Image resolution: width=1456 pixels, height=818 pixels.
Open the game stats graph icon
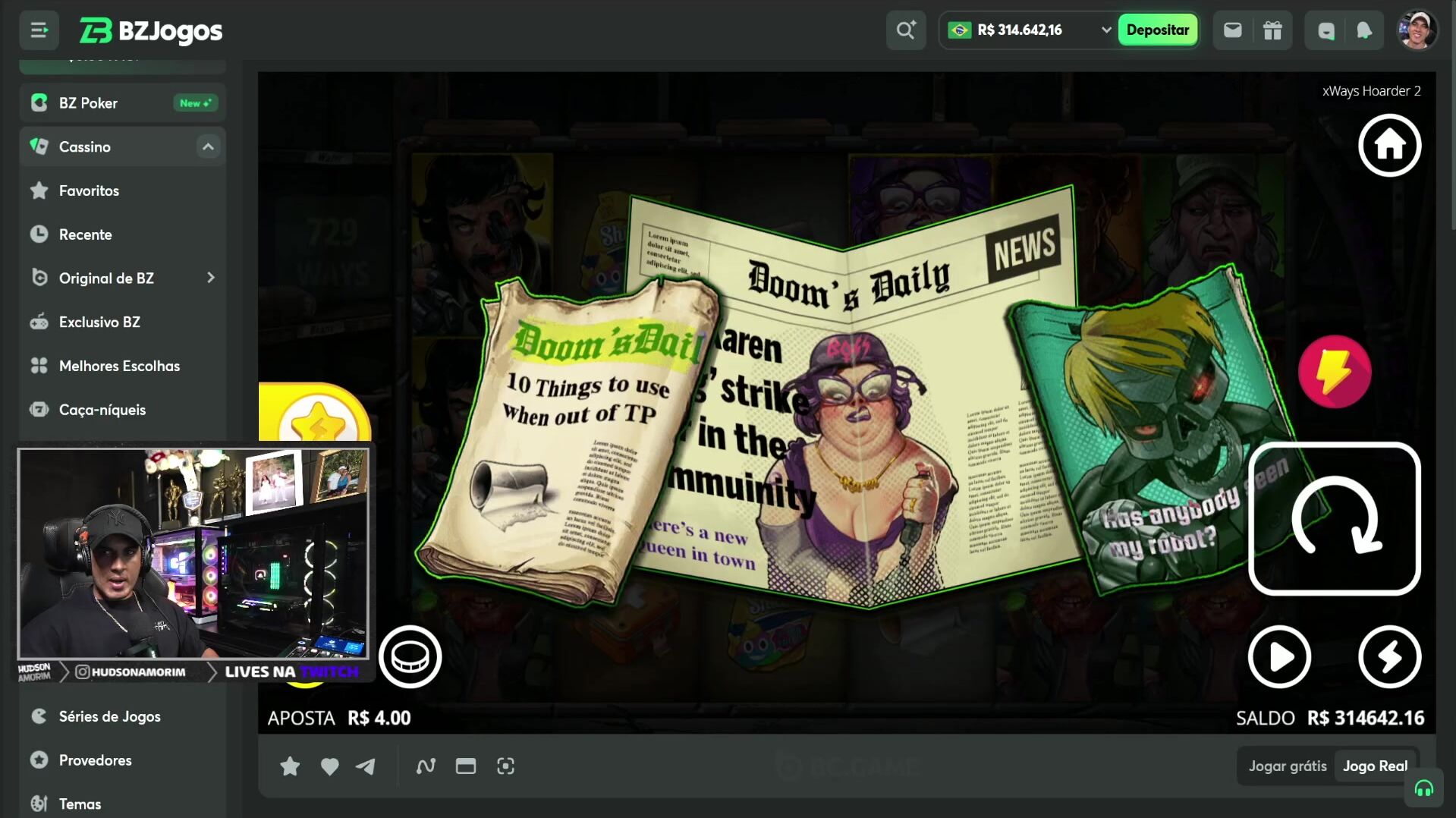coord(426,766)
